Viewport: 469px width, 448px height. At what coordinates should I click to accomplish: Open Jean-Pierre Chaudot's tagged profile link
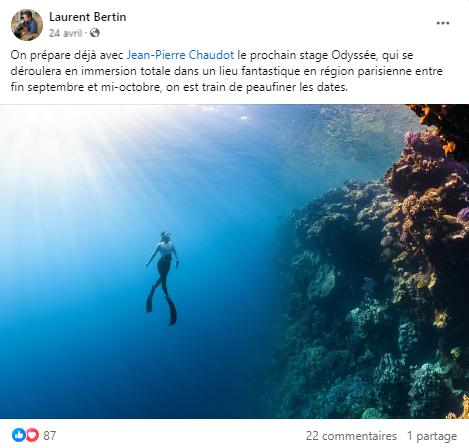tap(180, 55)
